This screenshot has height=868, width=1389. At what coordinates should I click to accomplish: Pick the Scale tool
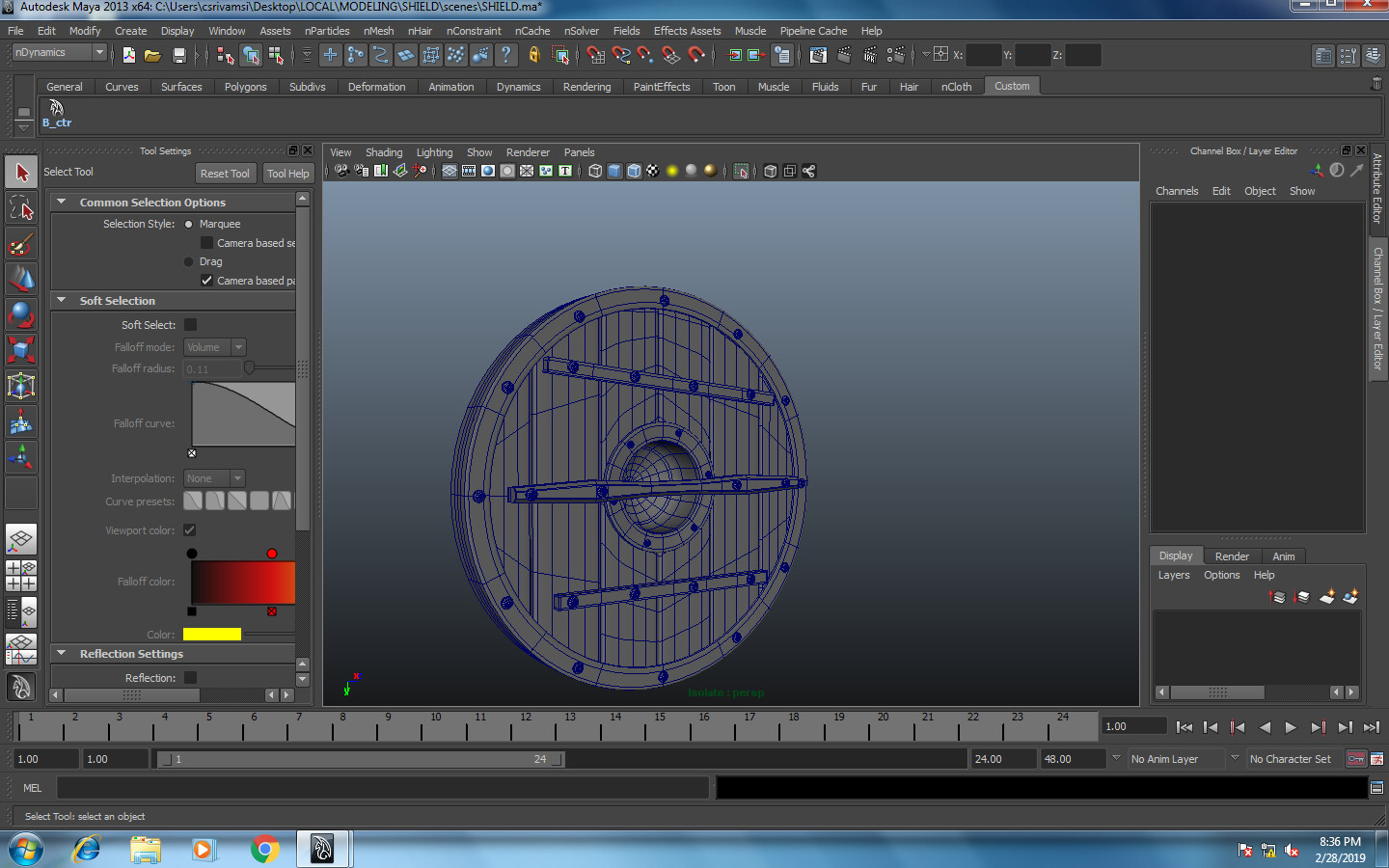click(x=21, y=349)
